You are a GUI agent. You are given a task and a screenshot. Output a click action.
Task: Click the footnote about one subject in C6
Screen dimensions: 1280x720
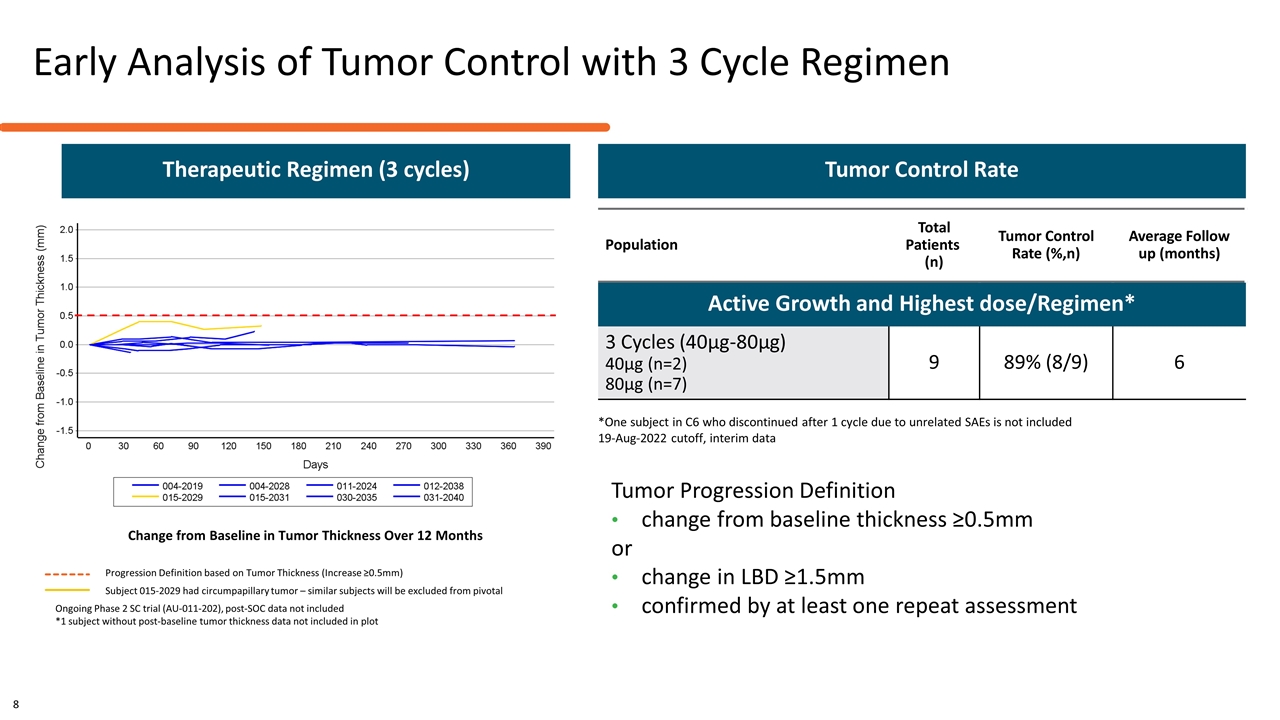point(835,422)
